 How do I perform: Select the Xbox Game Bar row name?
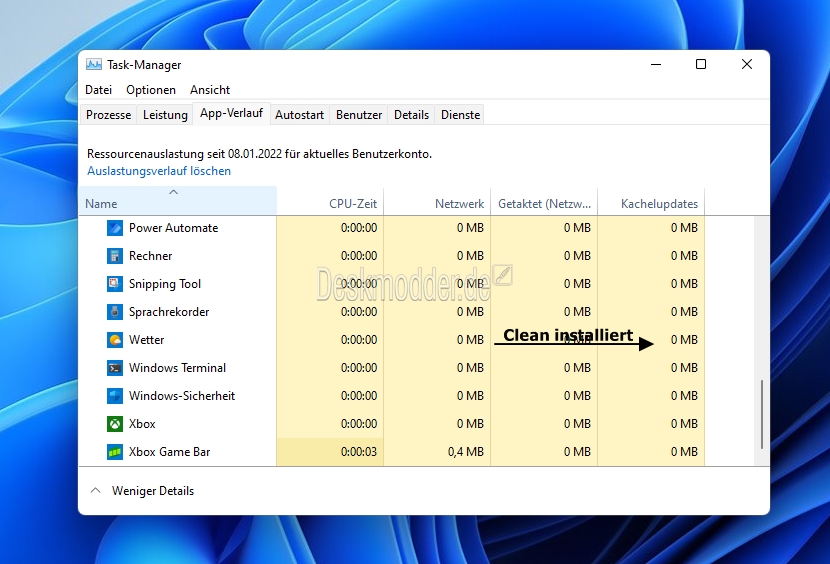(x=169, y=452)
